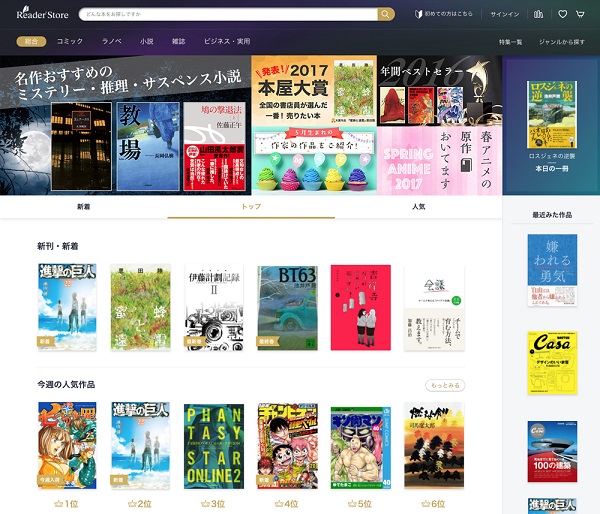This screenshot has height=514, width=600.
Task: Open the コミック category
Action: (x=70, y=41)
